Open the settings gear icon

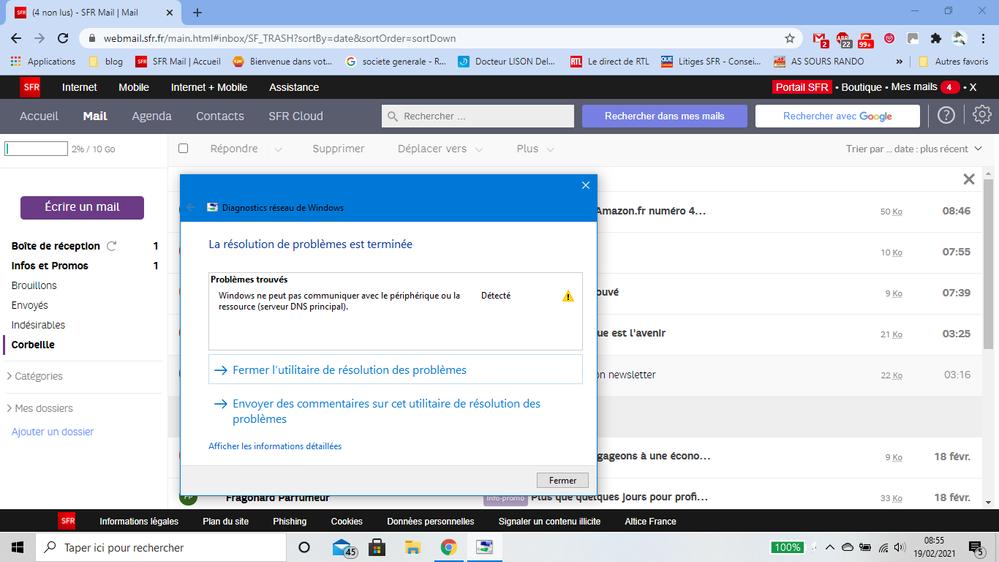tap(982, 116)
